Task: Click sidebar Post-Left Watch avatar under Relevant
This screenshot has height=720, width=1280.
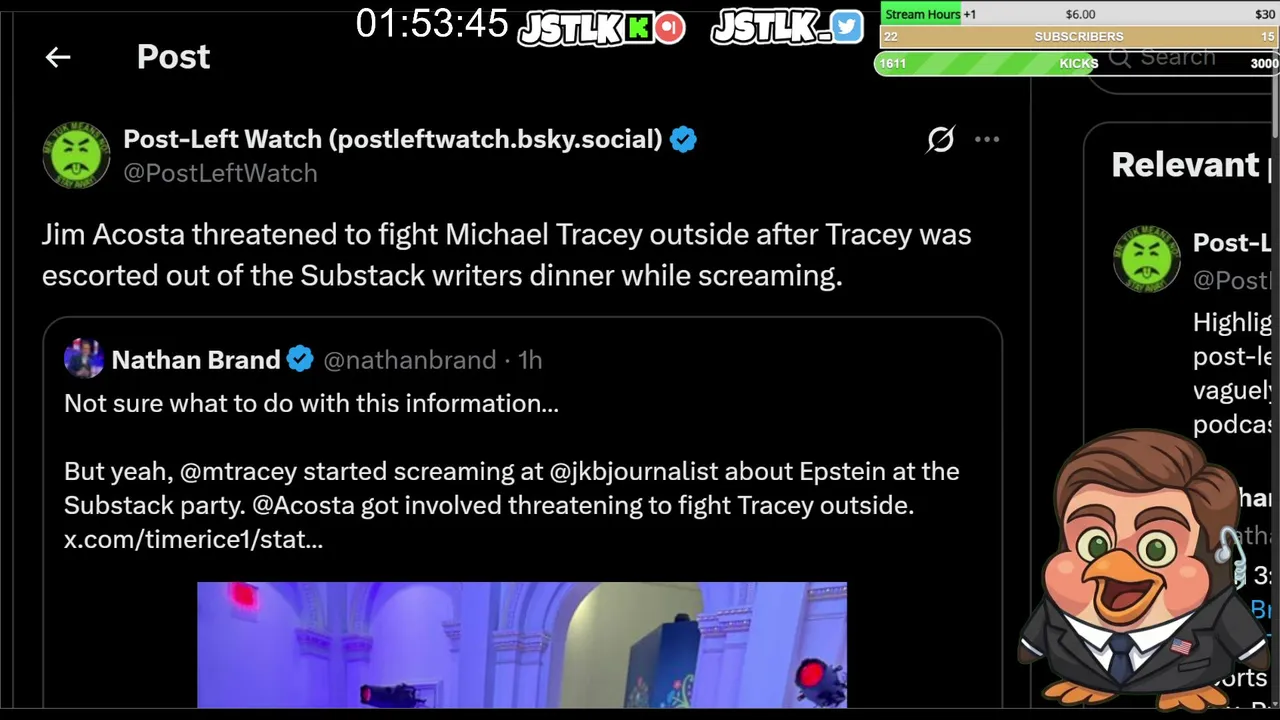Action: (x=1146, y=258)
